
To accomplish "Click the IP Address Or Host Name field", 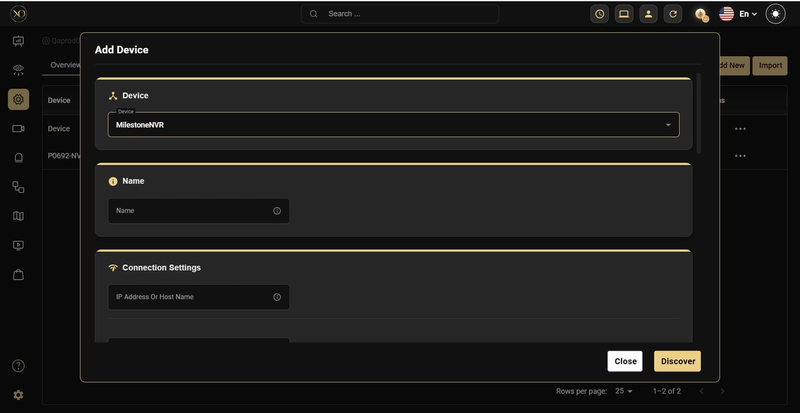I will [x=198, y=297].
